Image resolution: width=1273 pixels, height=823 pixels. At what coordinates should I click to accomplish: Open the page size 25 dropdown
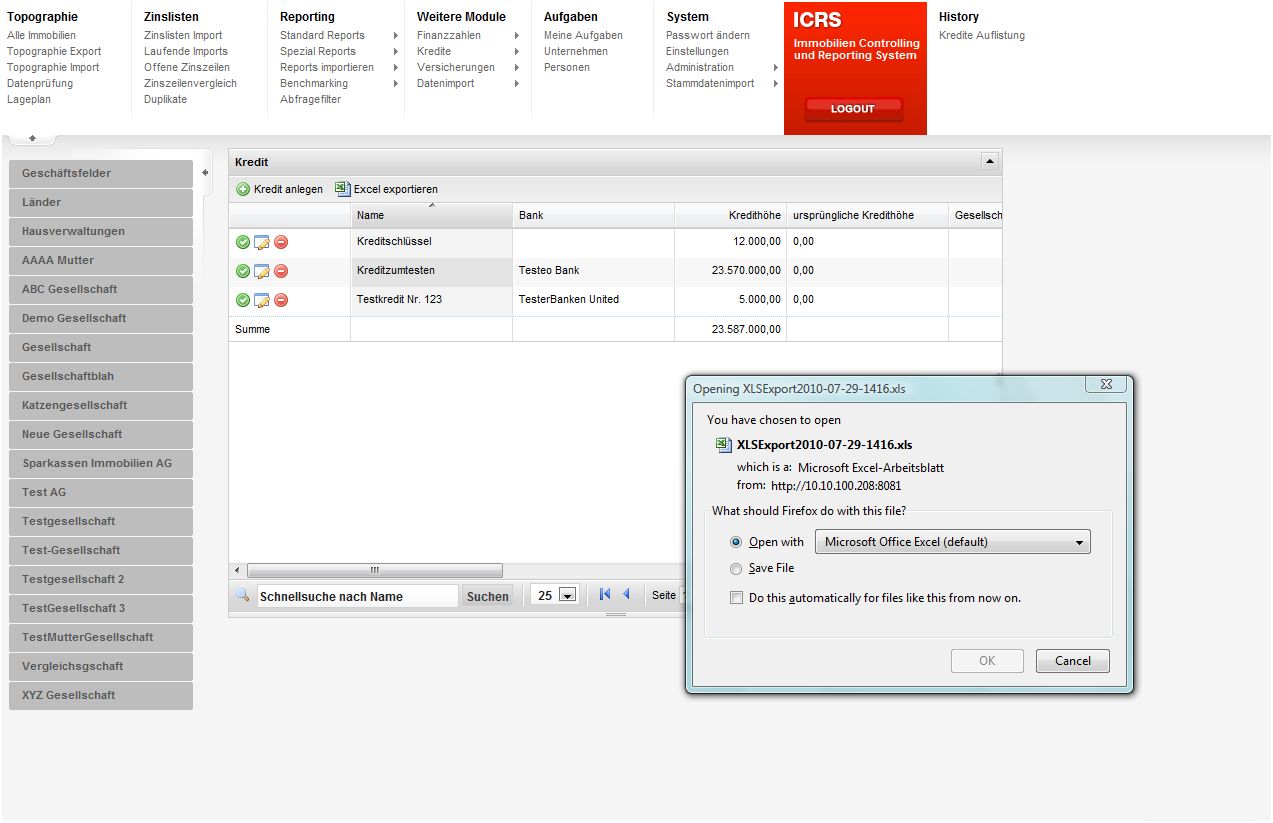click(x=555, y=595)
